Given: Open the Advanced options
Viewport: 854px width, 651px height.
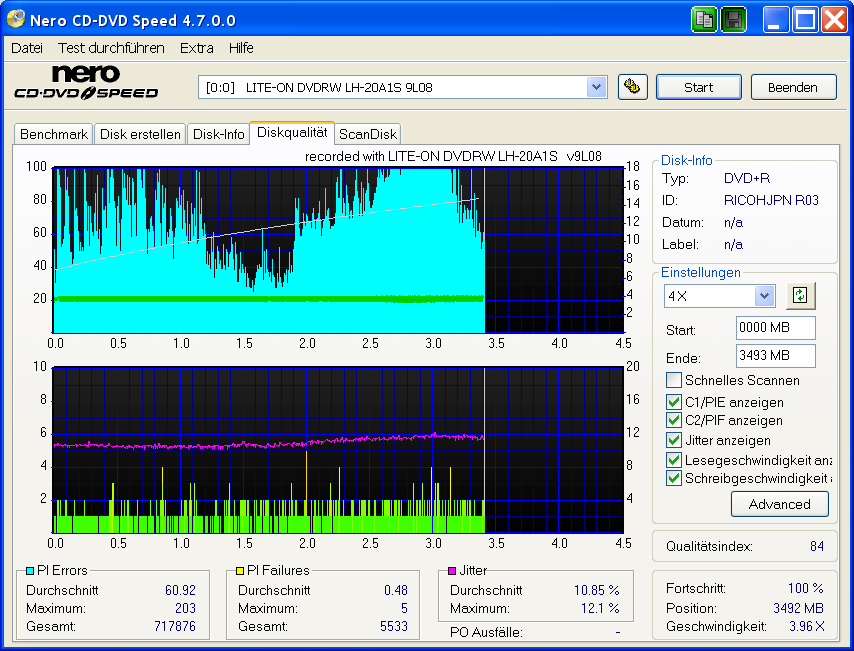Looking at the screenshot, I should 779,504.
